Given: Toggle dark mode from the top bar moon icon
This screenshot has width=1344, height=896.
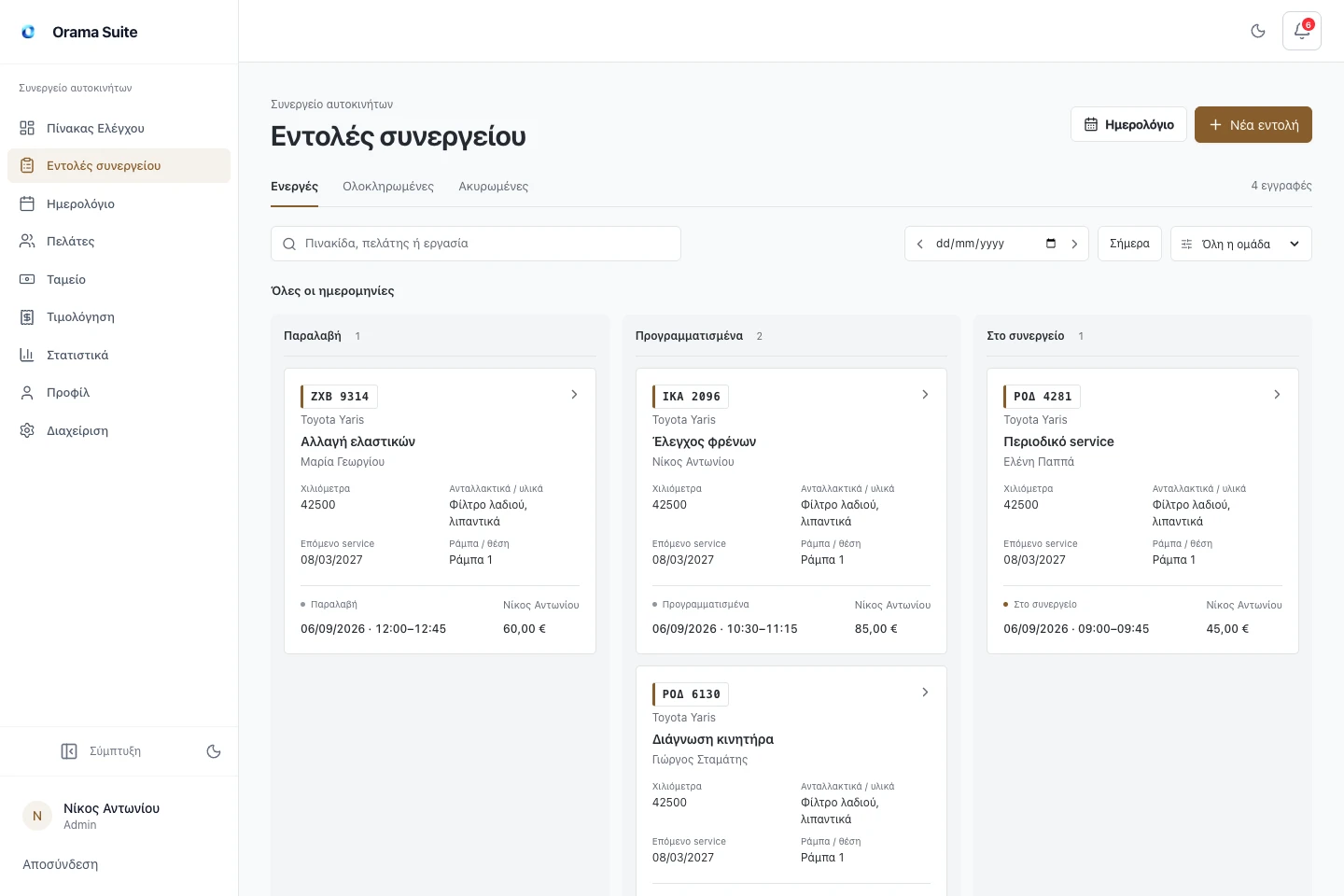Looking at the screenshot, I should coord(1258,31).
